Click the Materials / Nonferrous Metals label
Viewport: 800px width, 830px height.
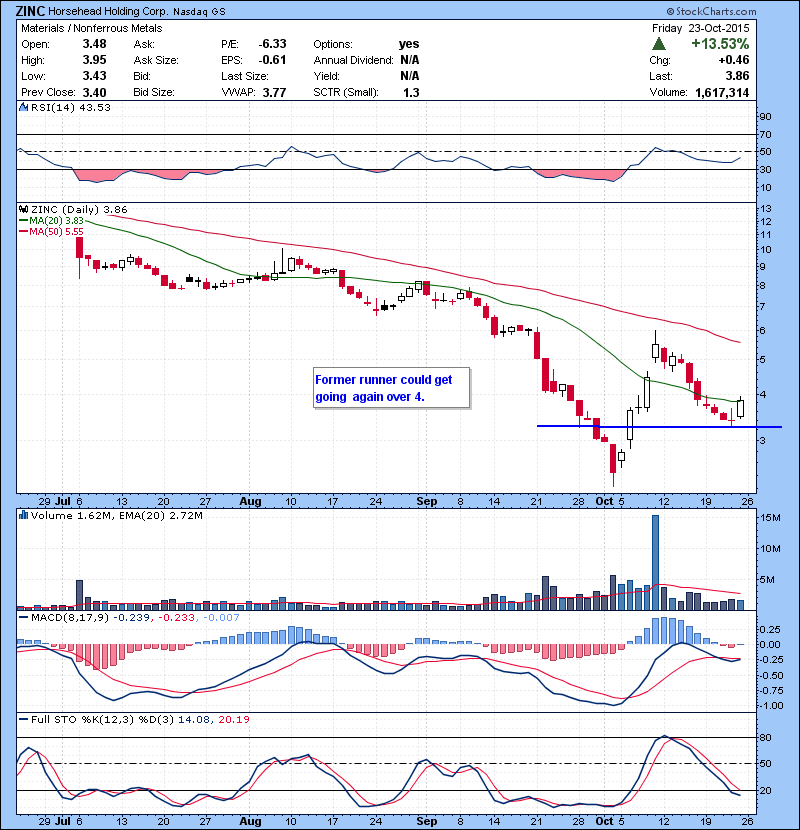click(x=92, y=28)
